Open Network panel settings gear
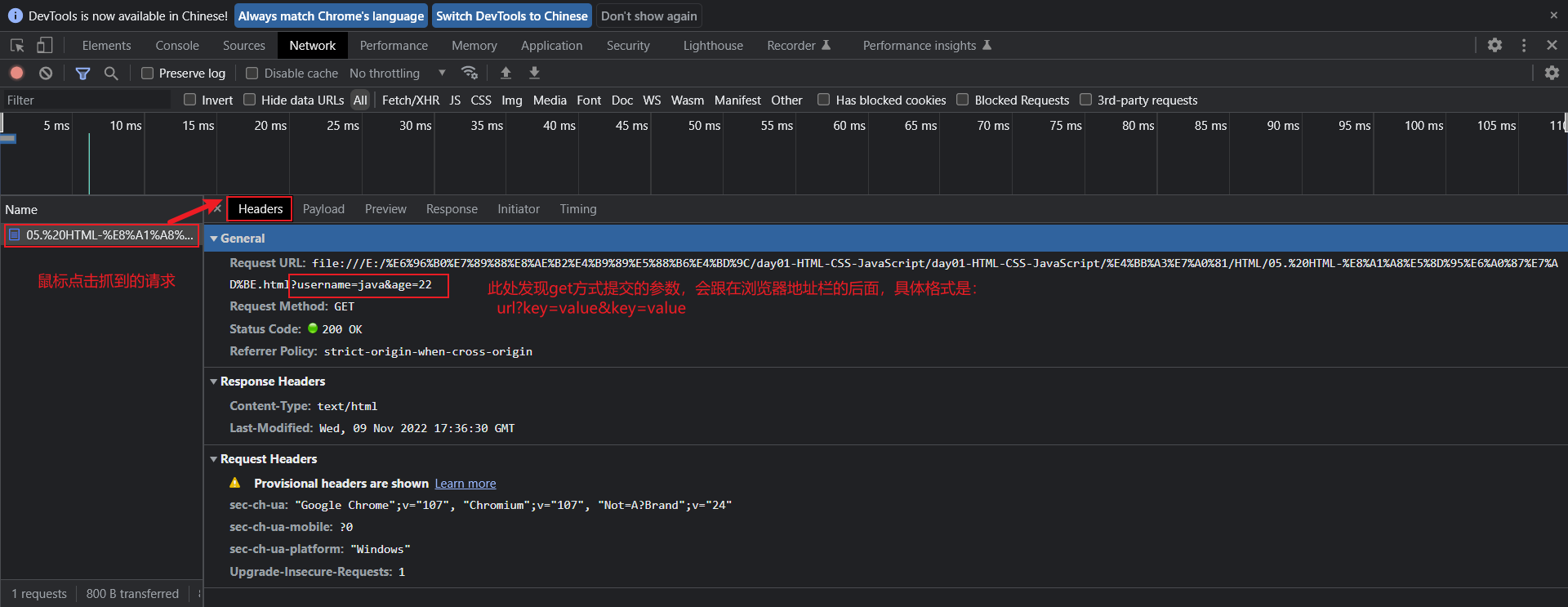Screen dimensions: 1568x607 1552,73
